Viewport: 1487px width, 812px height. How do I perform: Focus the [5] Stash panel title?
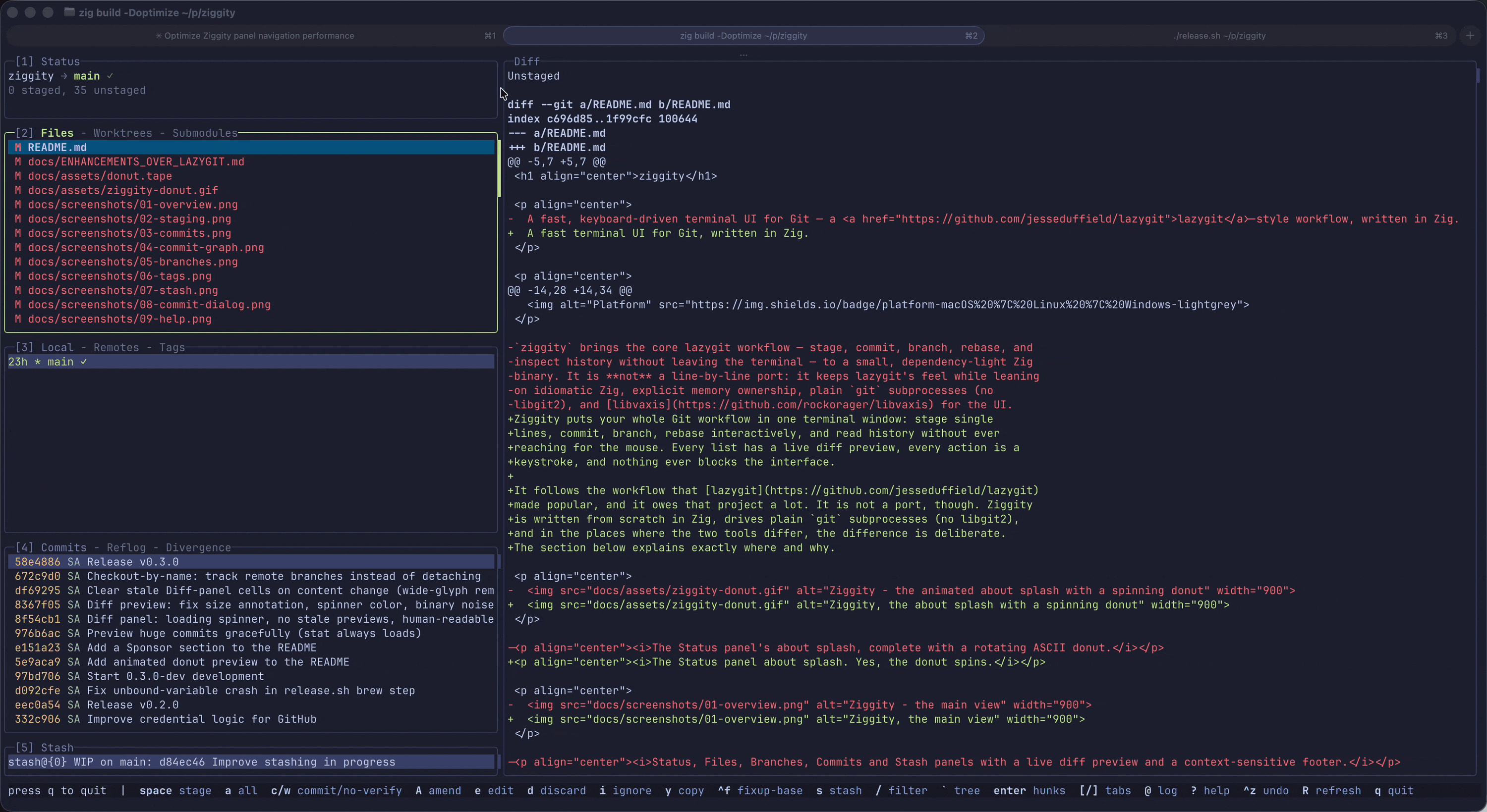(45, 748)
